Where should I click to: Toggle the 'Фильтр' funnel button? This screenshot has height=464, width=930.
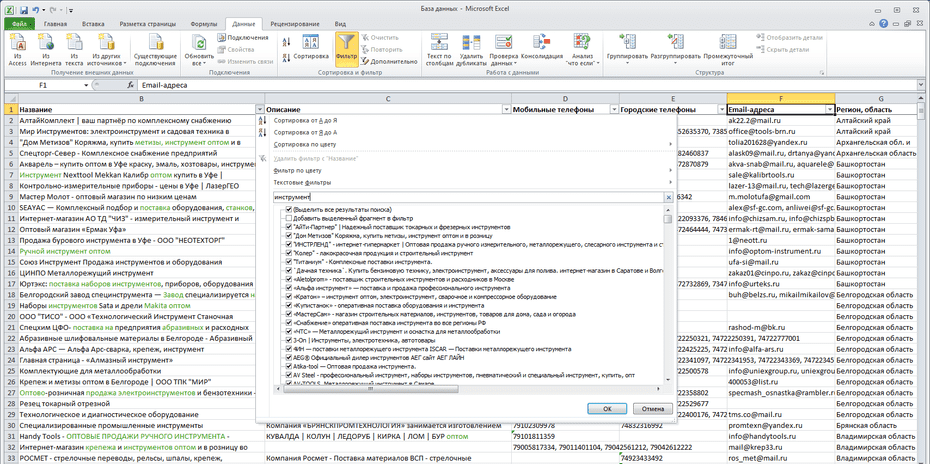pos(346,48)
